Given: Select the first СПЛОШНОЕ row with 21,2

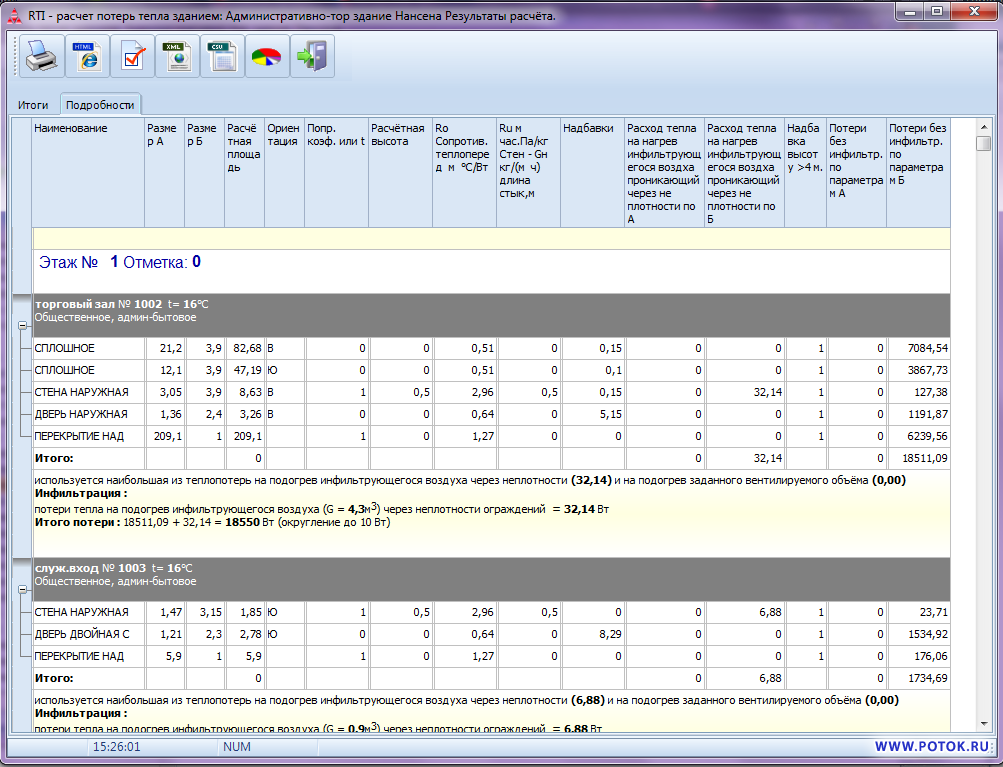Looking at the screenshot, I should (65, 348).
